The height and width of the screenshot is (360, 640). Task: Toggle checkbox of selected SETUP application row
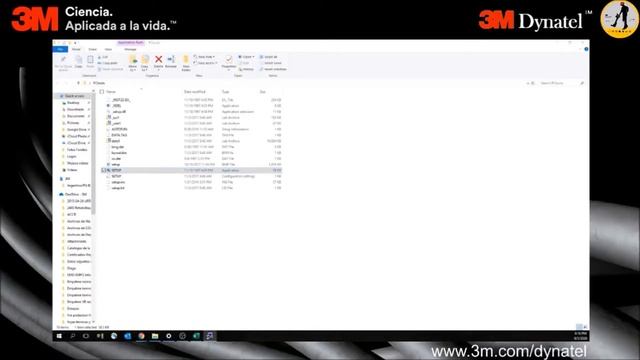(x=103, y=170)
